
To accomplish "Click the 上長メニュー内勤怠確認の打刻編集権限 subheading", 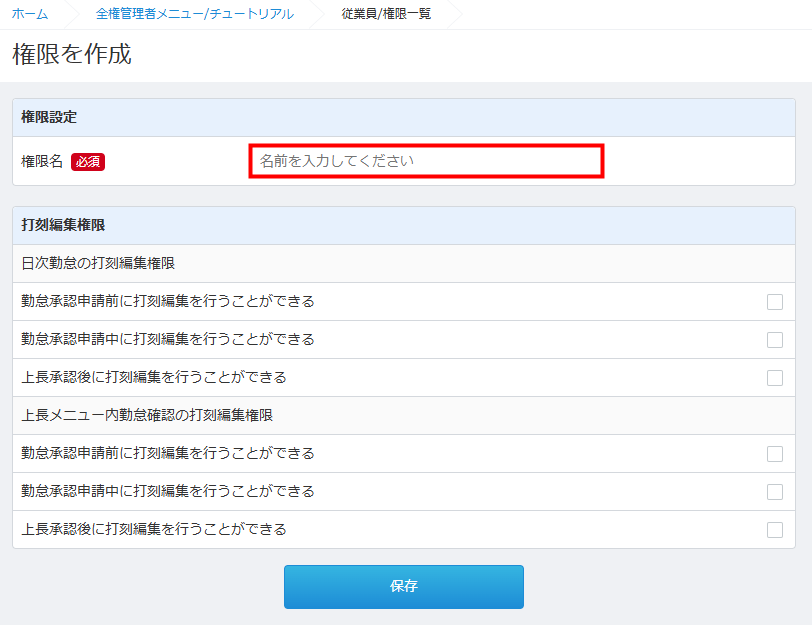I will (147, 415).
